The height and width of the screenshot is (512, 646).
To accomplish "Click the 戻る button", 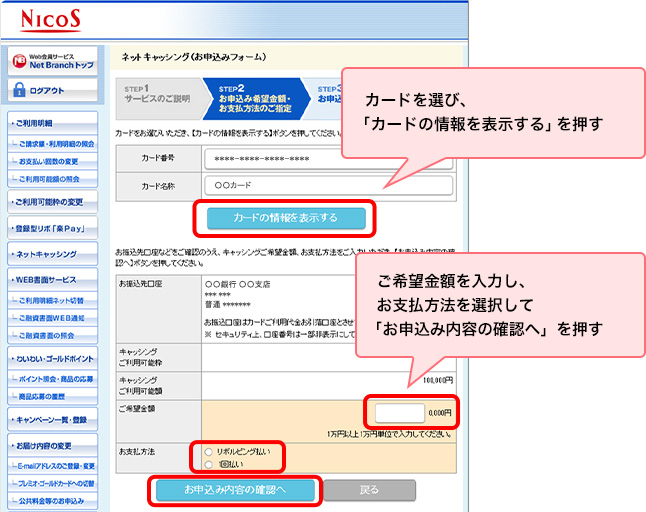I will click(369, 490).
